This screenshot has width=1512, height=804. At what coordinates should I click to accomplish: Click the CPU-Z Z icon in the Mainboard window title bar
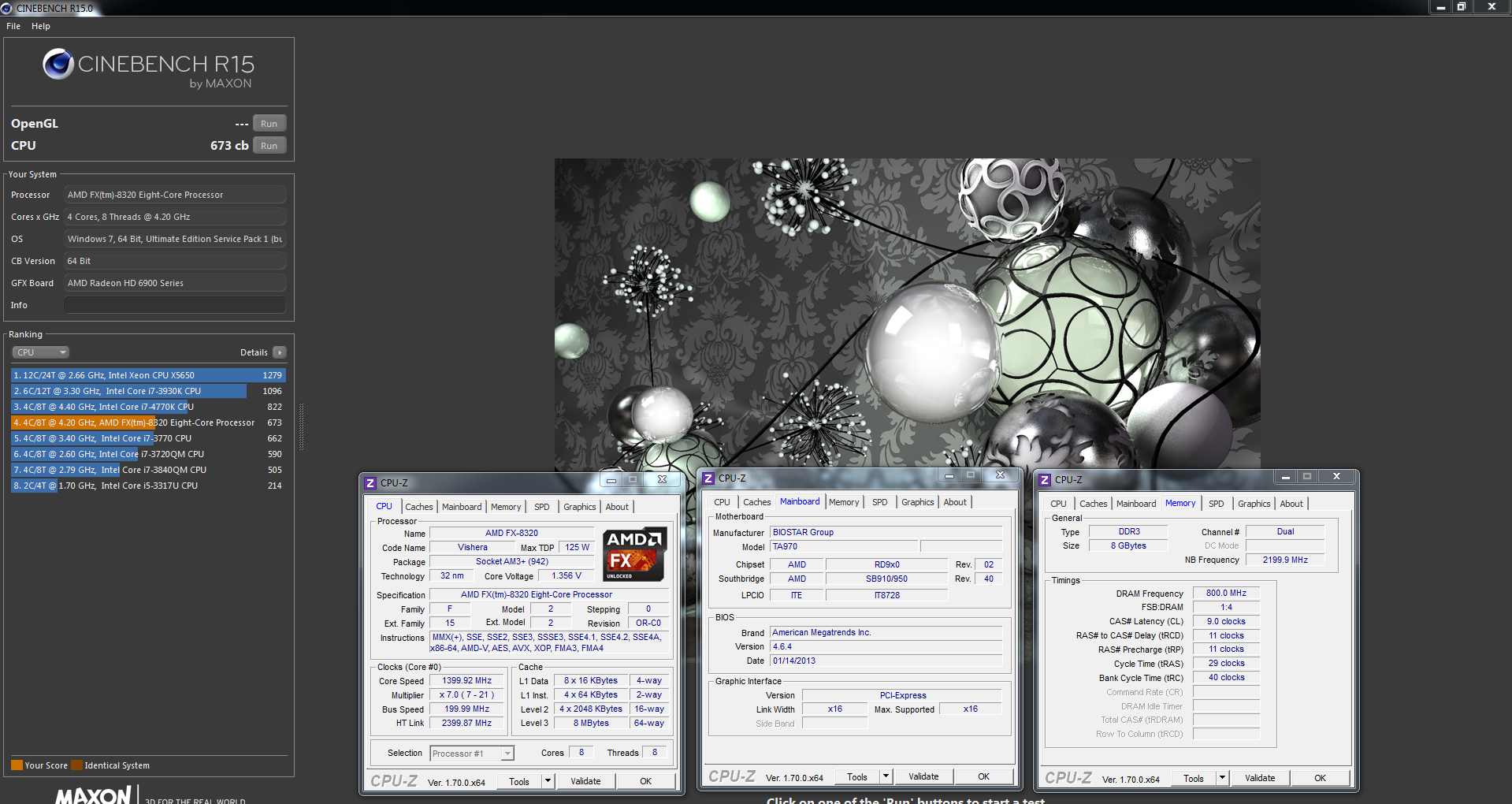[708, 478]
